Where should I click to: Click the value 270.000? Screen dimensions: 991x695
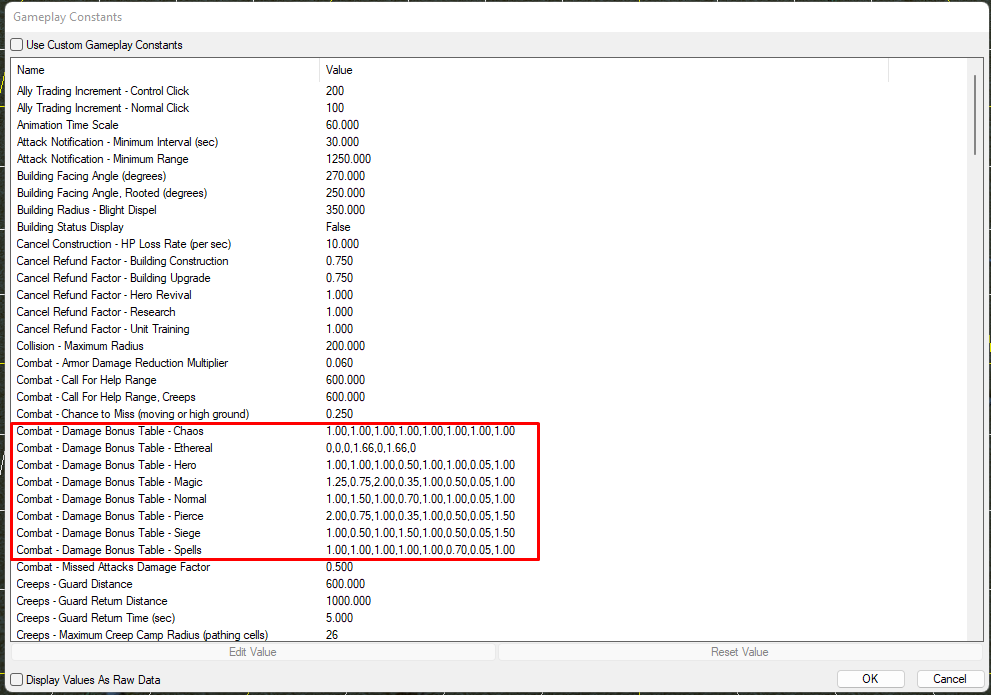tap(346, 176)
